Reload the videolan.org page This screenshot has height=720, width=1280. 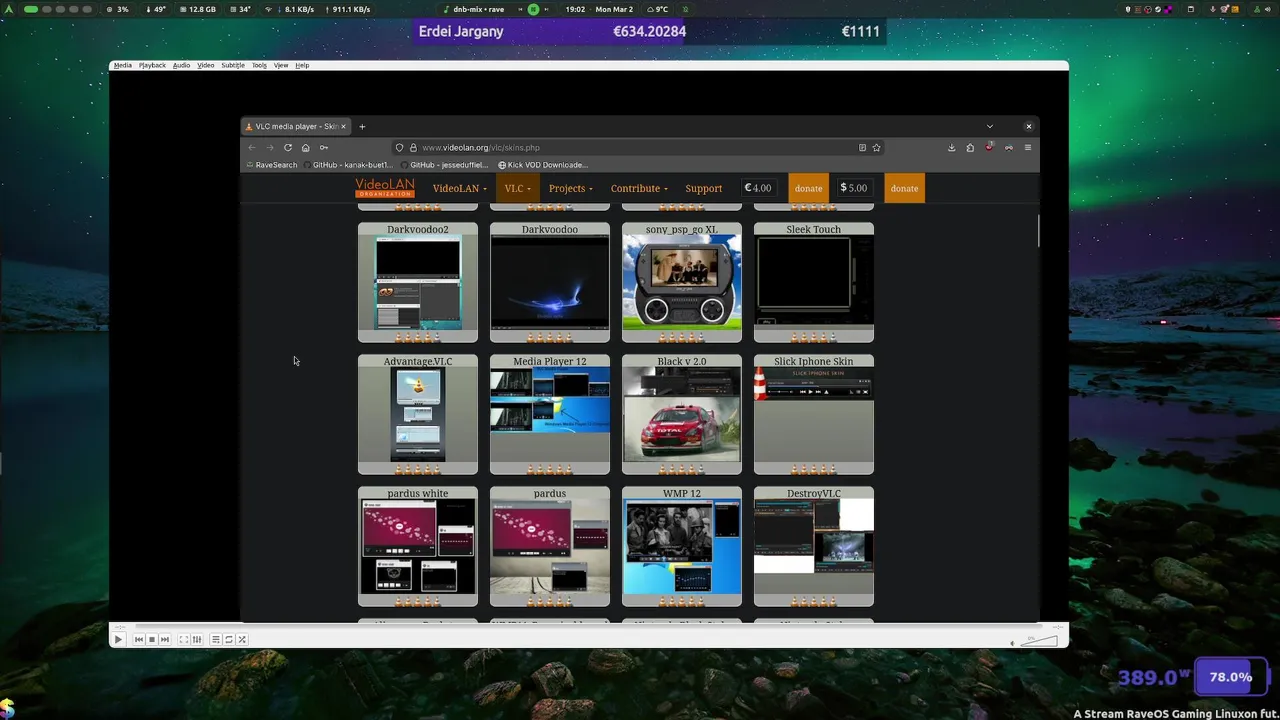point(288,147)
